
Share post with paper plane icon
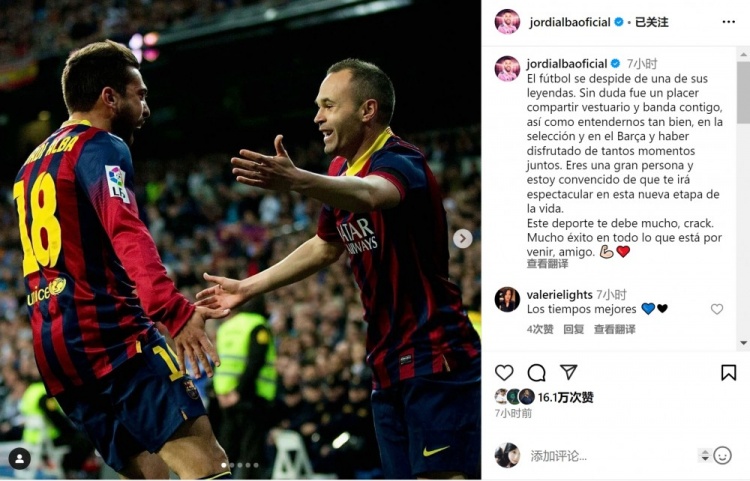(568, 372)
